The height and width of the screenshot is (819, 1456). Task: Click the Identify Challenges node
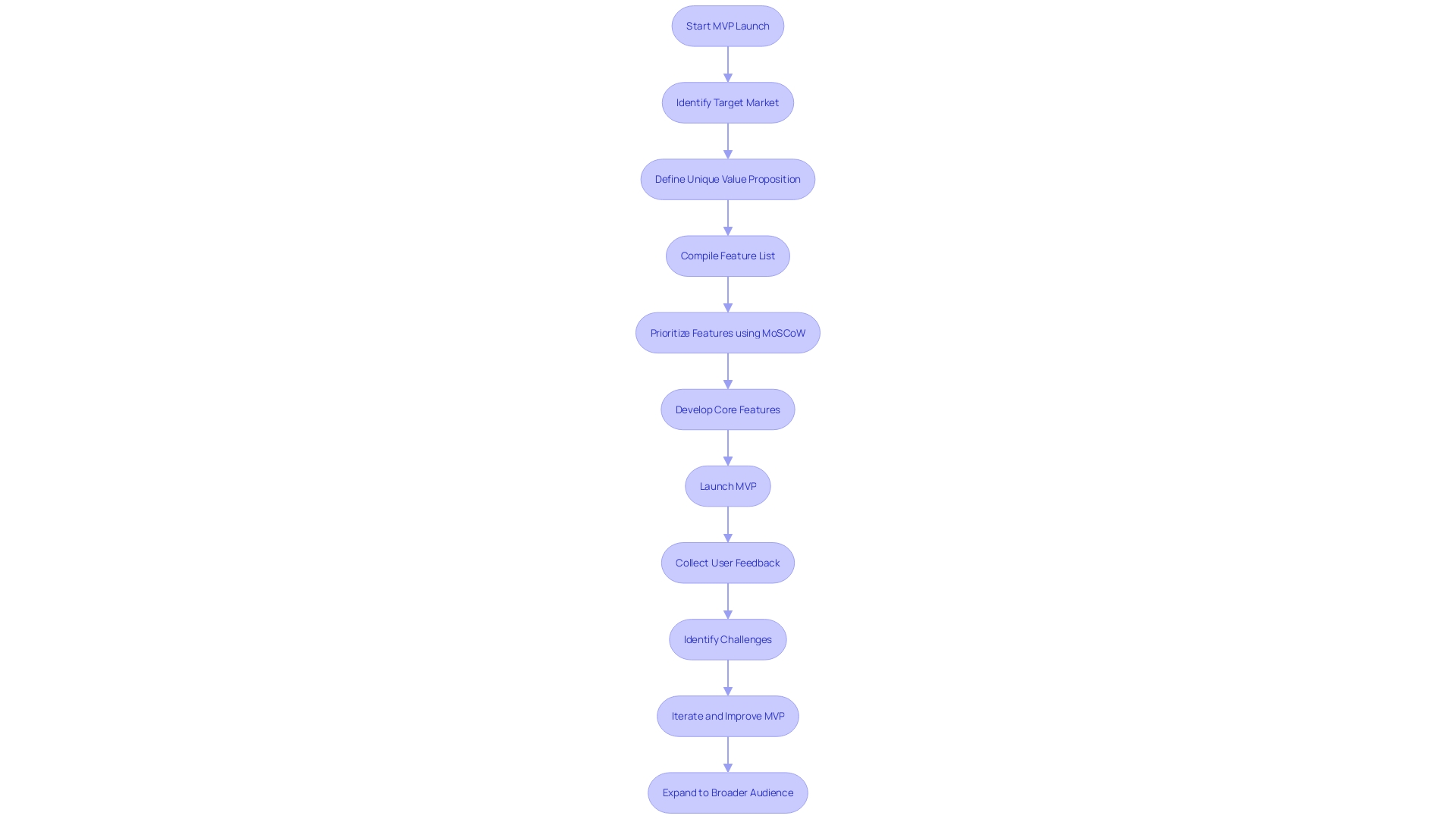coord(727,638)
